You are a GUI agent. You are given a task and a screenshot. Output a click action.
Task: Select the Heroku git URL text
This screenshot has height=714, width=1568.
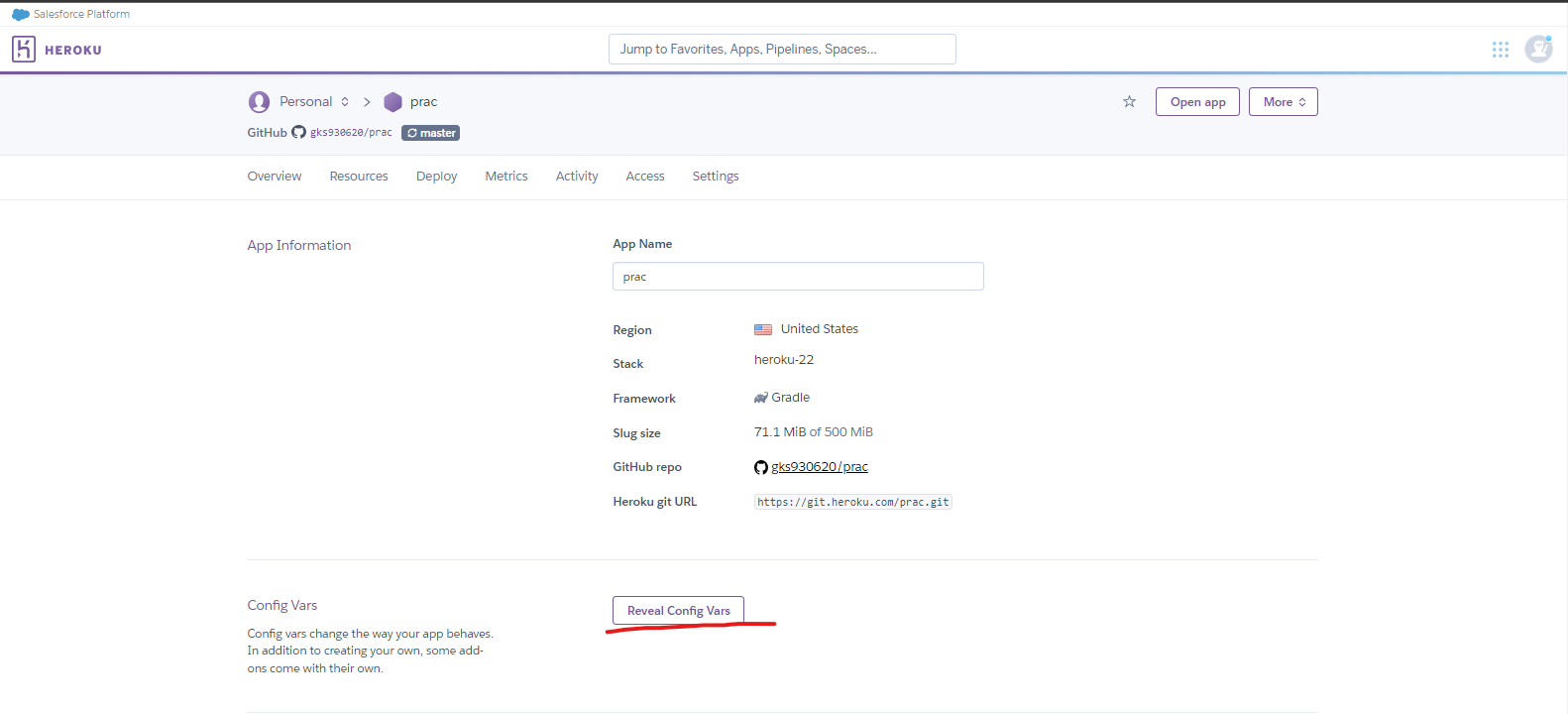click(x=852, y=502)
